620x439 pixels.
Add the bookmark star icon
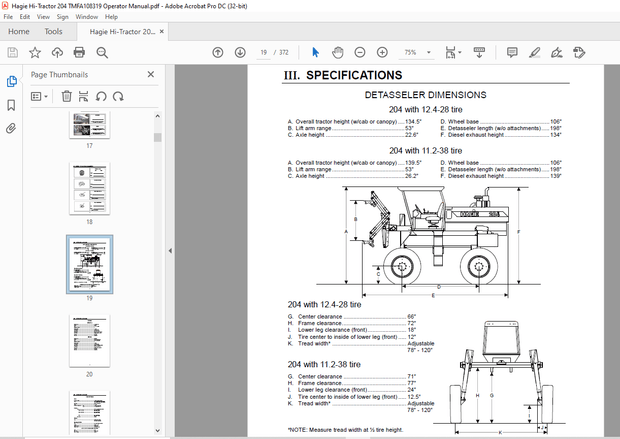(35, 53)
